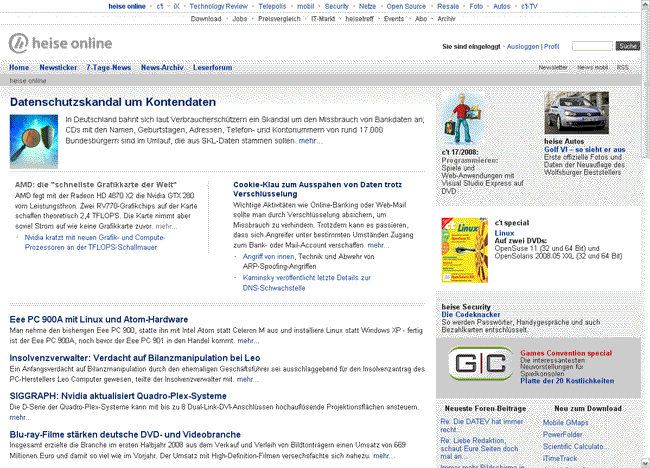The image size is (650, 468).
Task: Open Telepolis in the top bar
Action: click(272, 6)
